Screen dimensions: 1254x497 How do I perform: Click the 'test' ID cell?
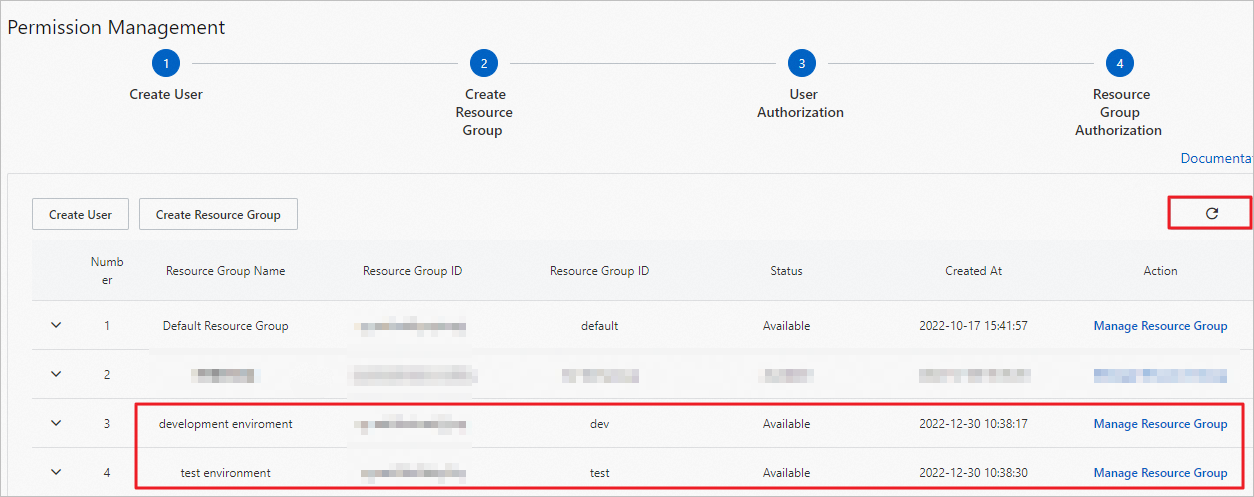pyautogui.click(x=599, y=473)
